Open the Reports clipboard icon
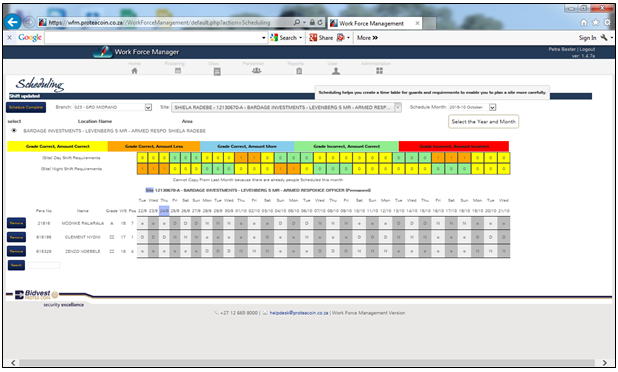This screenshot has width=618, height=372. click(299, 71)
